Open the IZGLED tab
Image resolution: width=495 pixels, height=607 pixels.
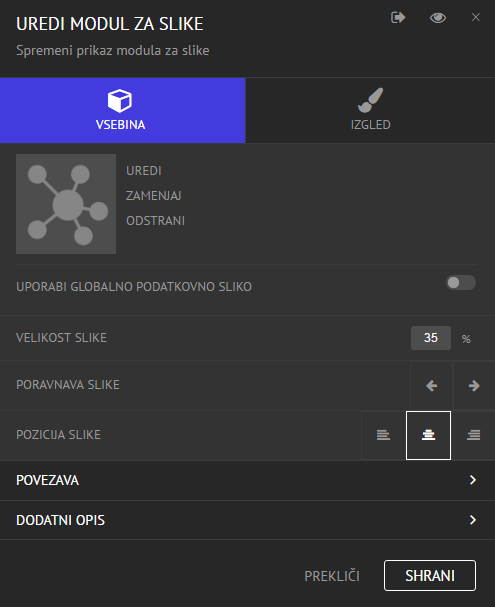pos(370,110)
